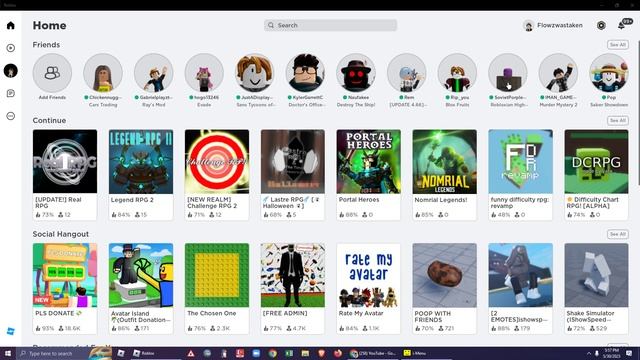The image size is (640, 360).
Task: Open the Shake Simulator game card
Action: click(596, 288)
